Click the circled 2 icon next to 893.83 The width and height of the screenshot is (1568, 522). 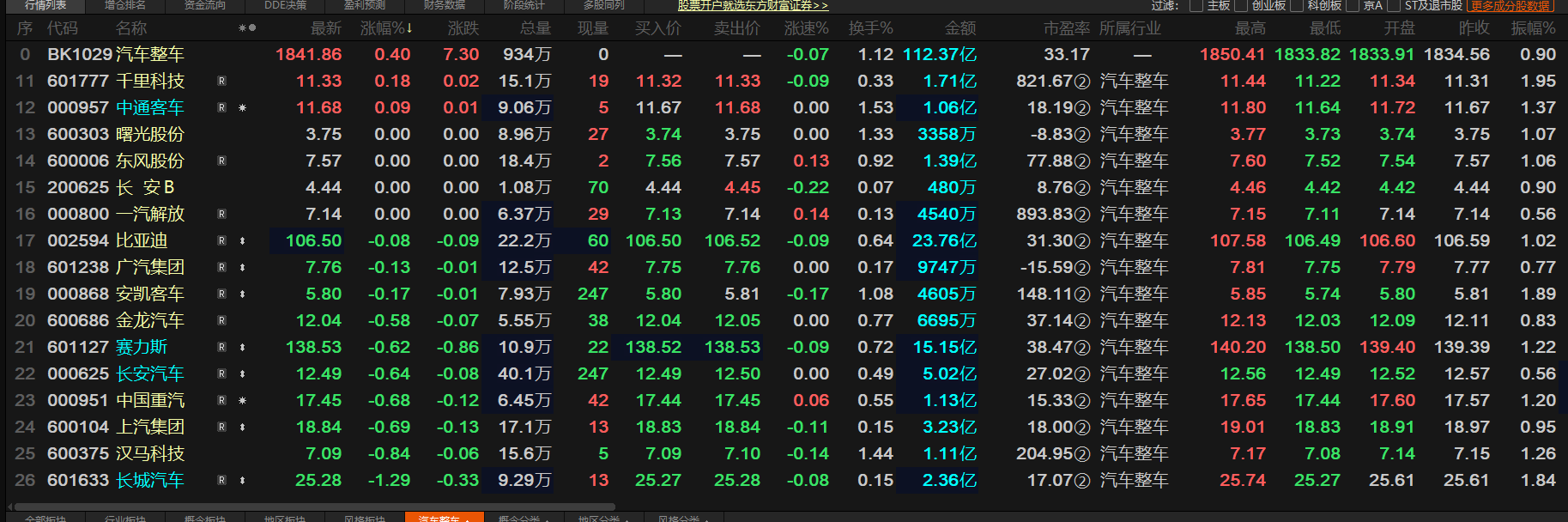click(1082, 215)
